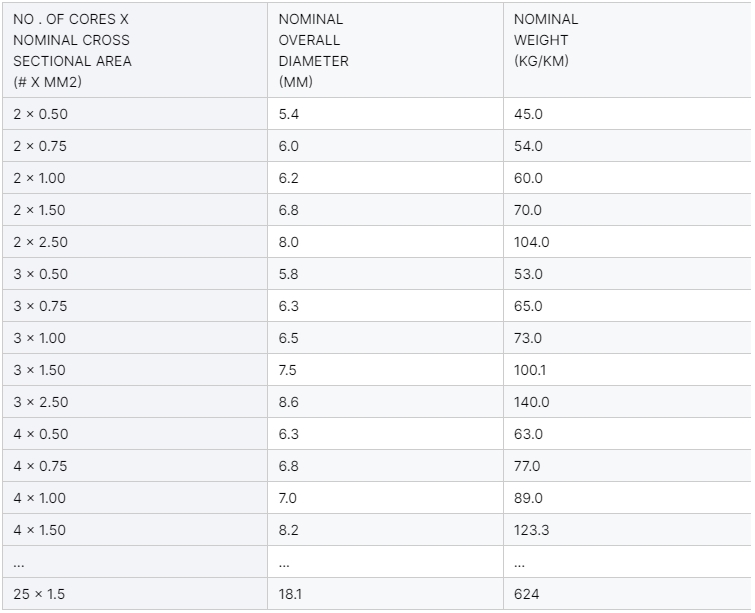Select the 3 × 0.50 row label
The height and width of the screenshot is (613, 755).
[41, 274]
